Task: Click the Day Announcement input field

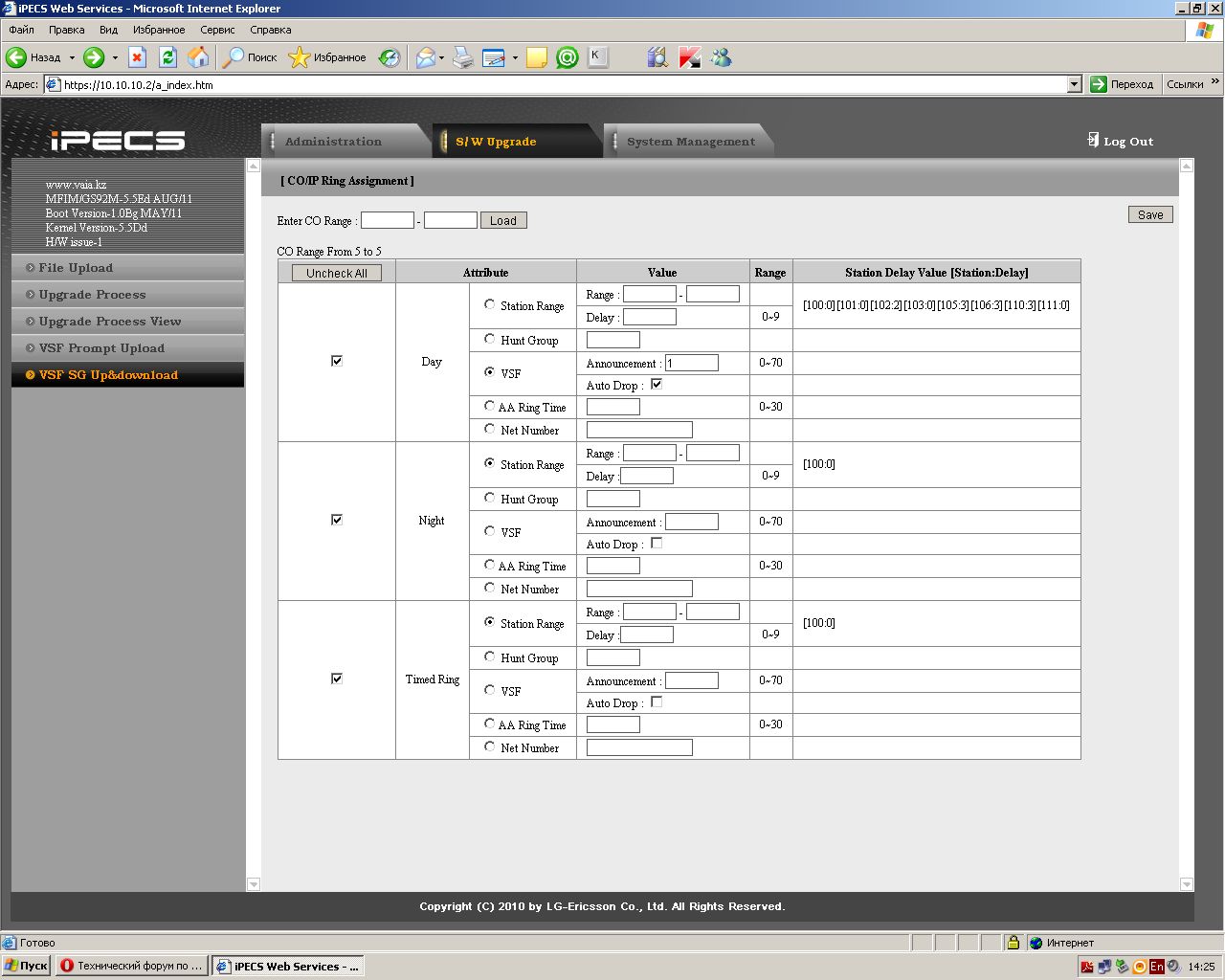Action: (691, 363)
